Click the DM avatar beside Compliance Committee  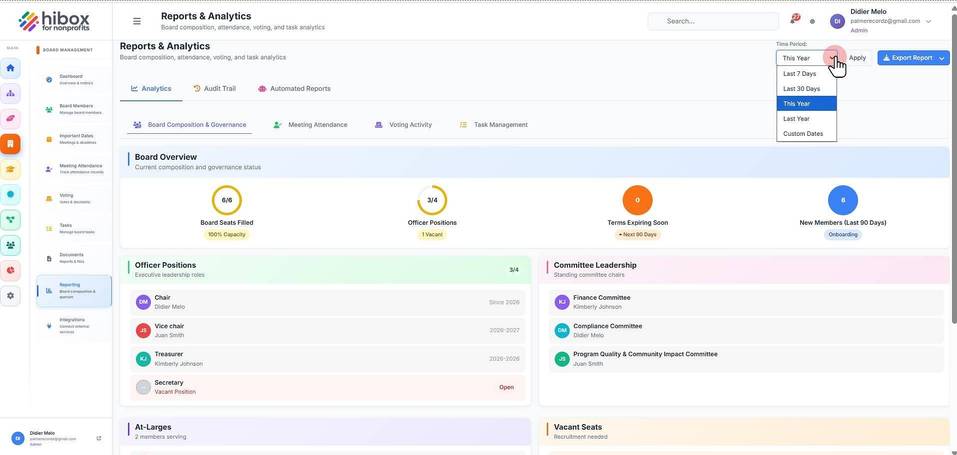click(562, 330)
